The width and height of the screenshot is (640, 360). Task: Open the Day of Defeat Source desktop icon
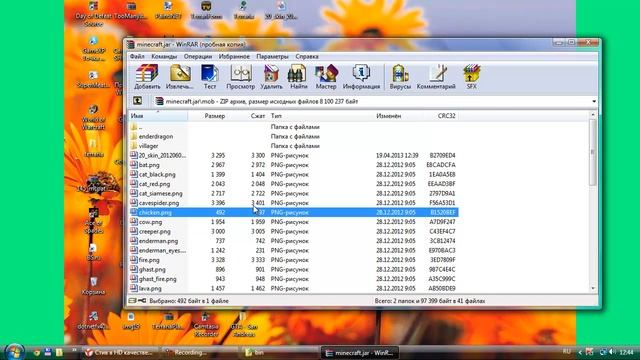pos(93,13)
